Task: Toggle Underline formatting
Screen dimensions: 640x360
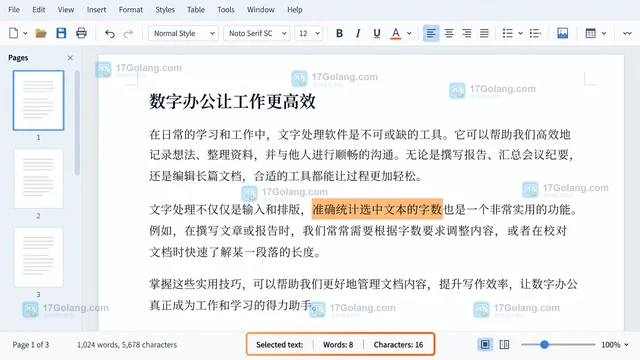Action: 377,33
